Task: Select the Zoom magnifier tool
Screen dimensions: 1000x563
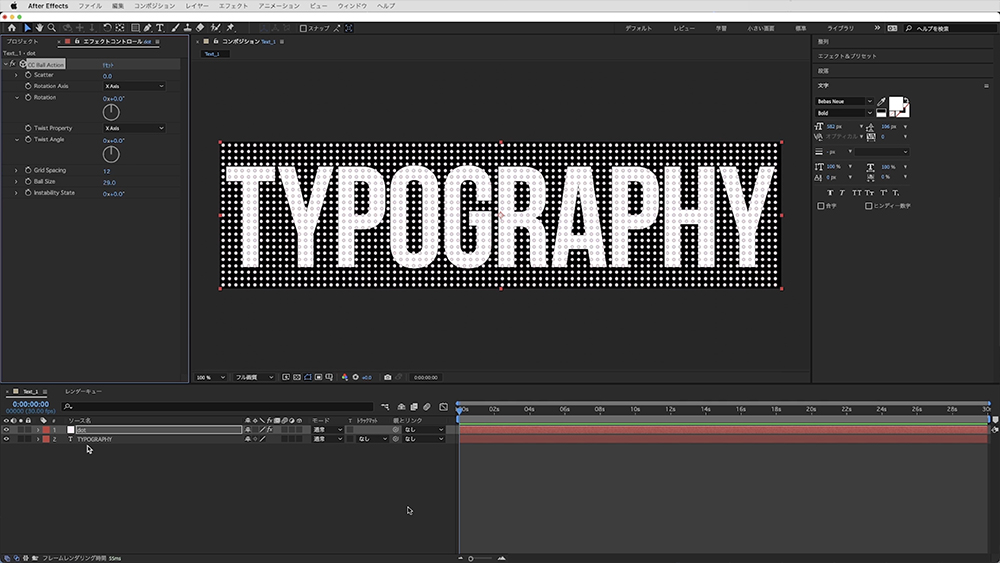Action: (x=53, y=28)
